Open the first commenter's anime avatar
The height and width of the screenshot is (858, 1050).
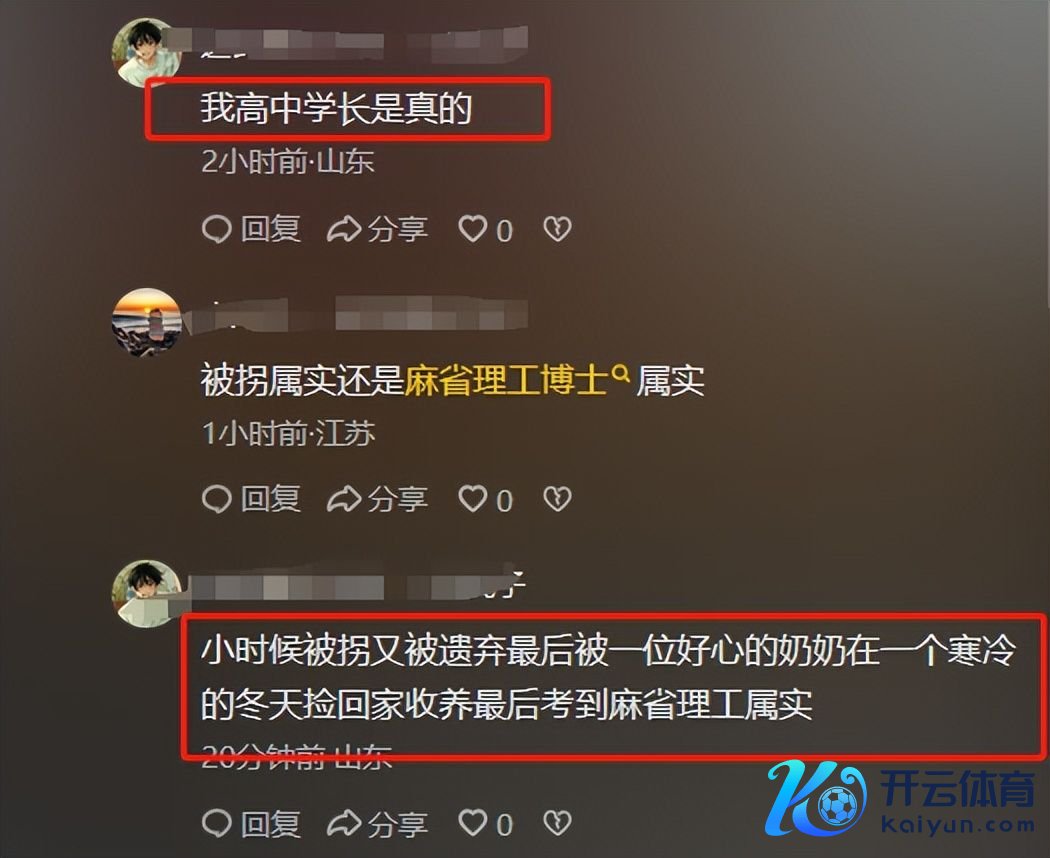(x=146, y=52)
